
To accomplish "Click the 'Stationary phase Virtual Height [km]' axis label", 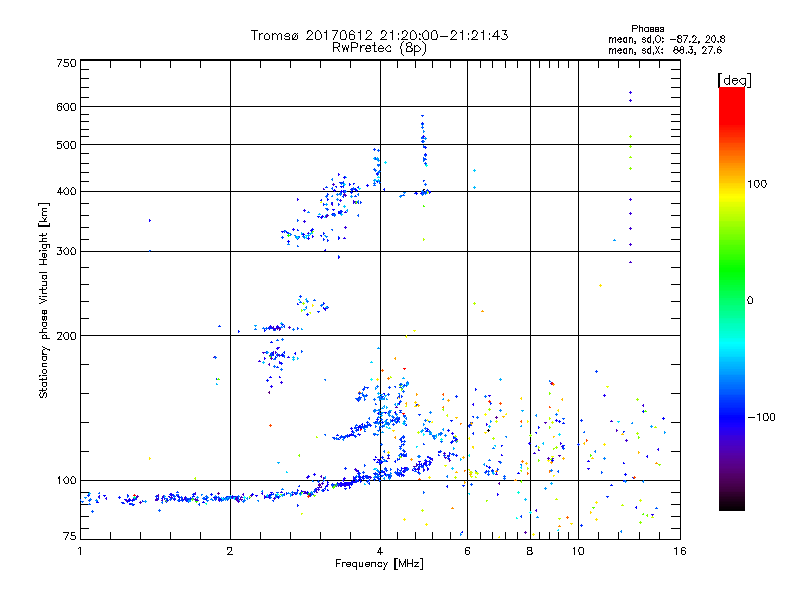I will (x=44, y=301).
